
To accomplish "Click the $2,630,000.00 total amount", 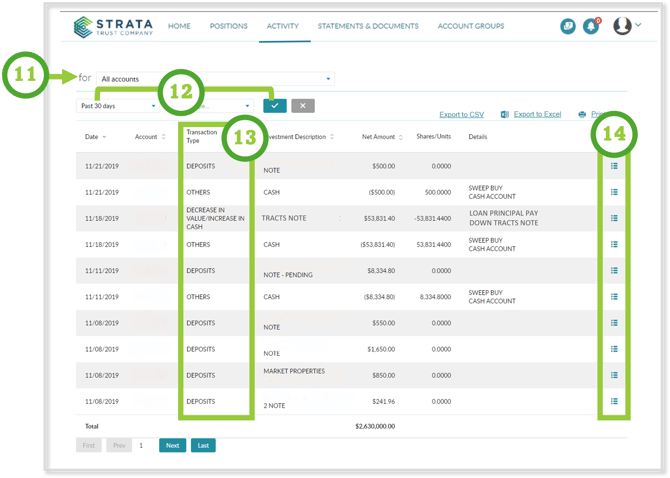I will point(375,426).
